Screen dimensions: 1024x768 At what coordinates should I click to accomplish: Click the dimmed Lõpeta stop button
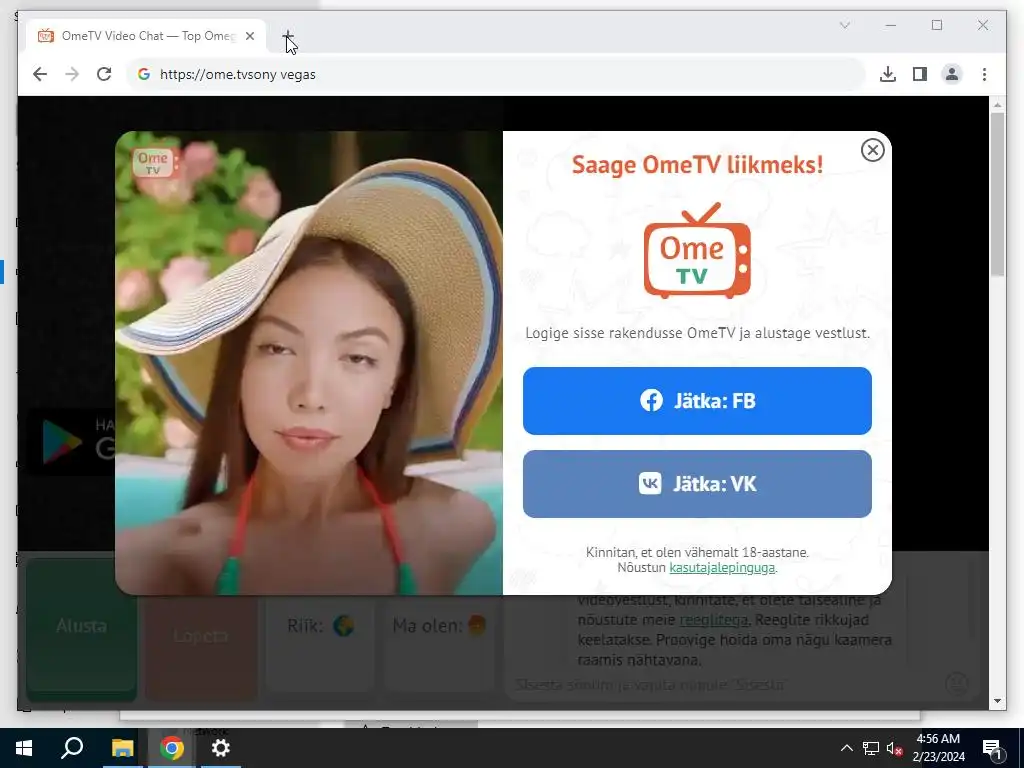(x=200, y=635)
